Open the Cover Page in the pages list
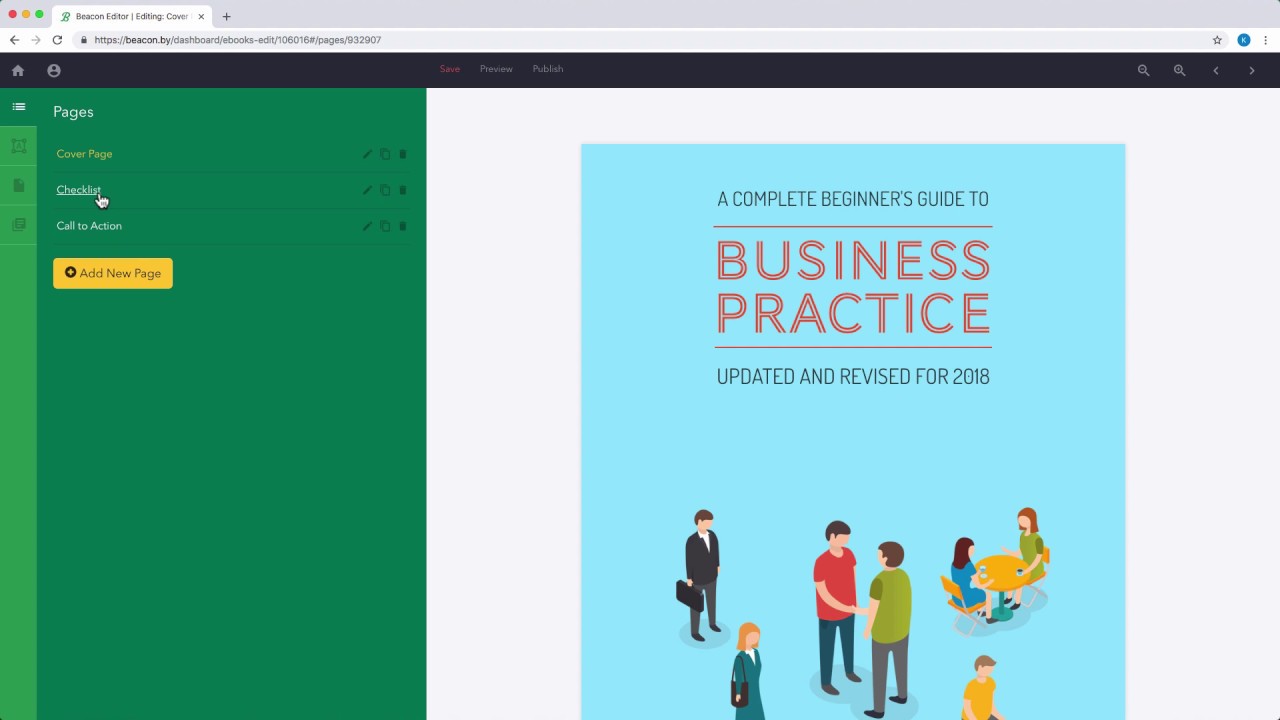The height and width of the screenshot is (720, 1280). tap(84, 154)
